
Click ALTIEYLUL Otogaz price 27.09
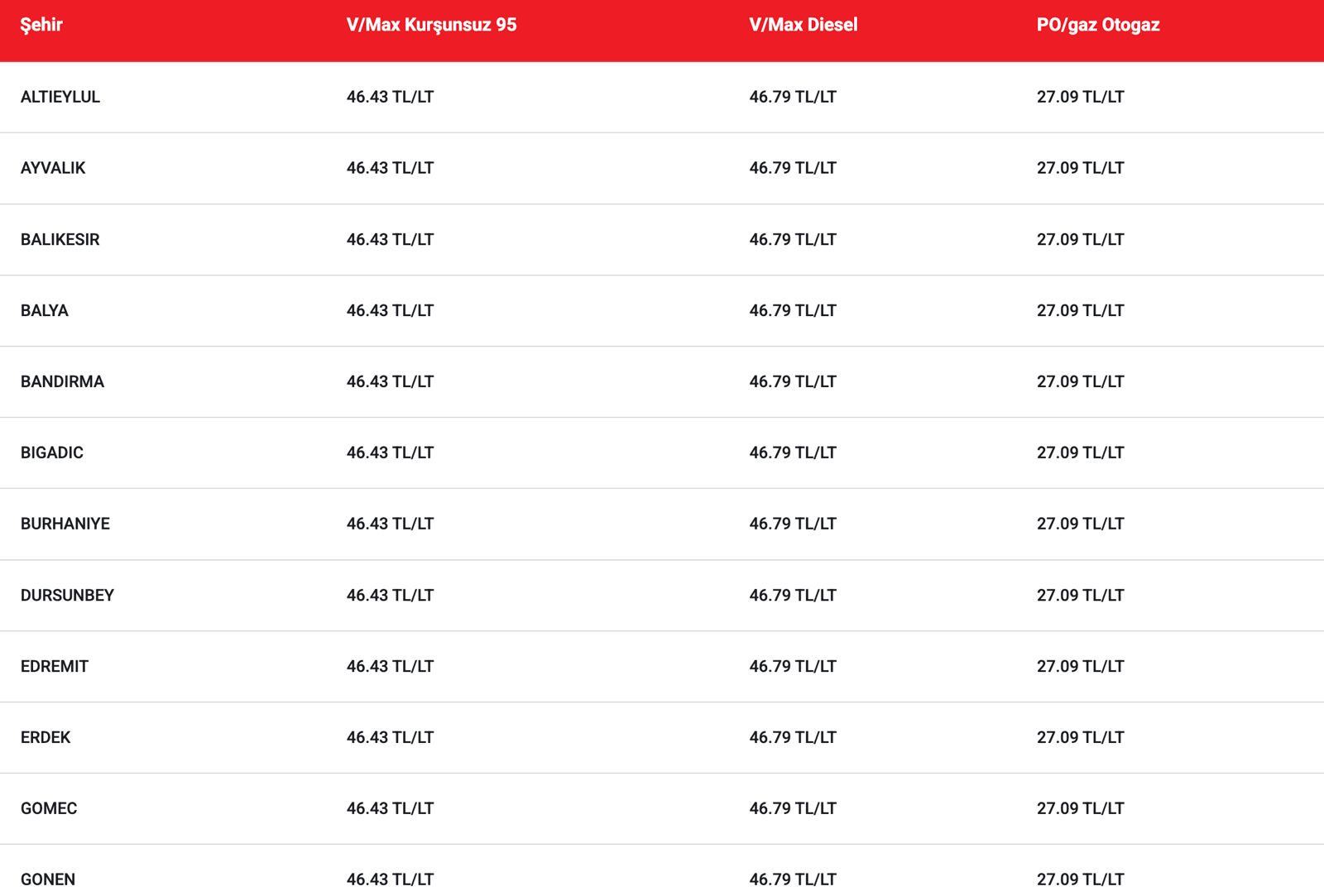point(1080,97)
